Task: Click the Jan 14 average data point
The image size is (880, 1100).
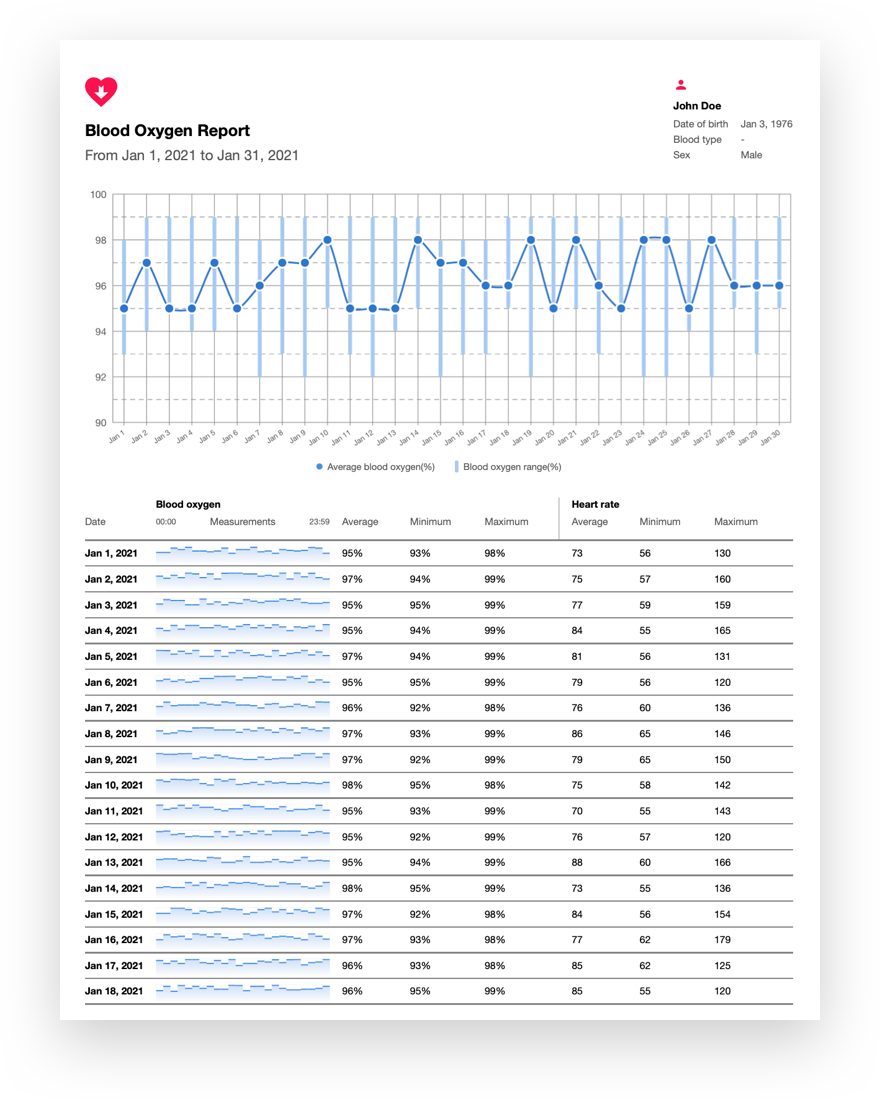Action: coord(418,240)
